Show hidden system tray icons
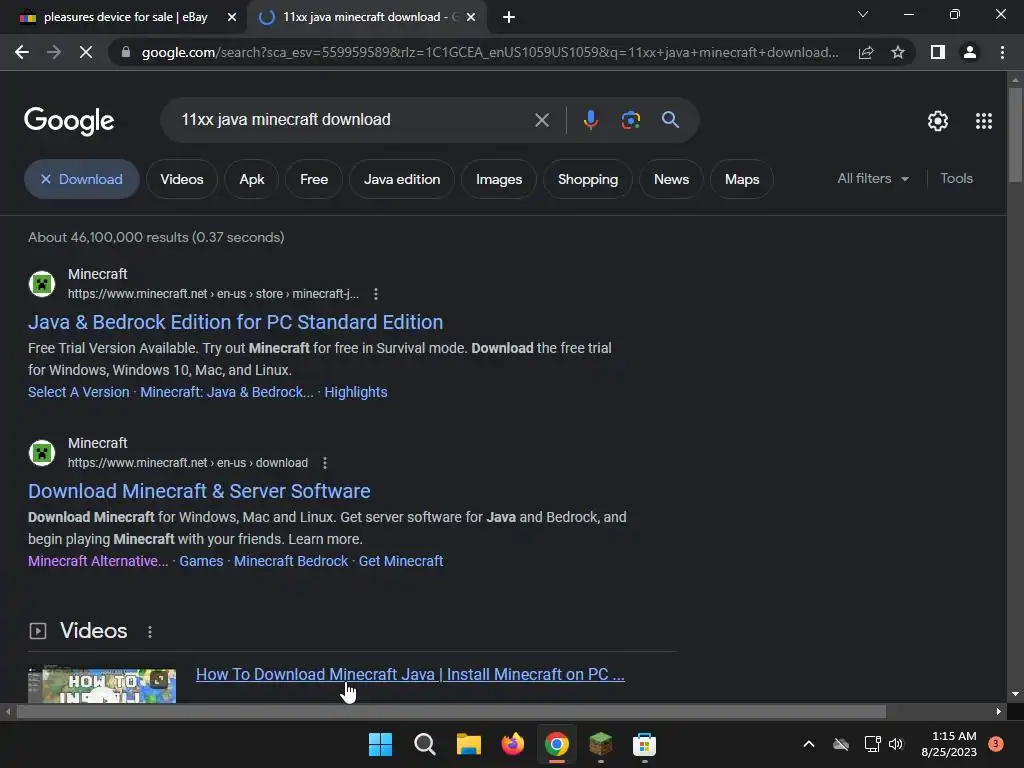 [808, 744]
